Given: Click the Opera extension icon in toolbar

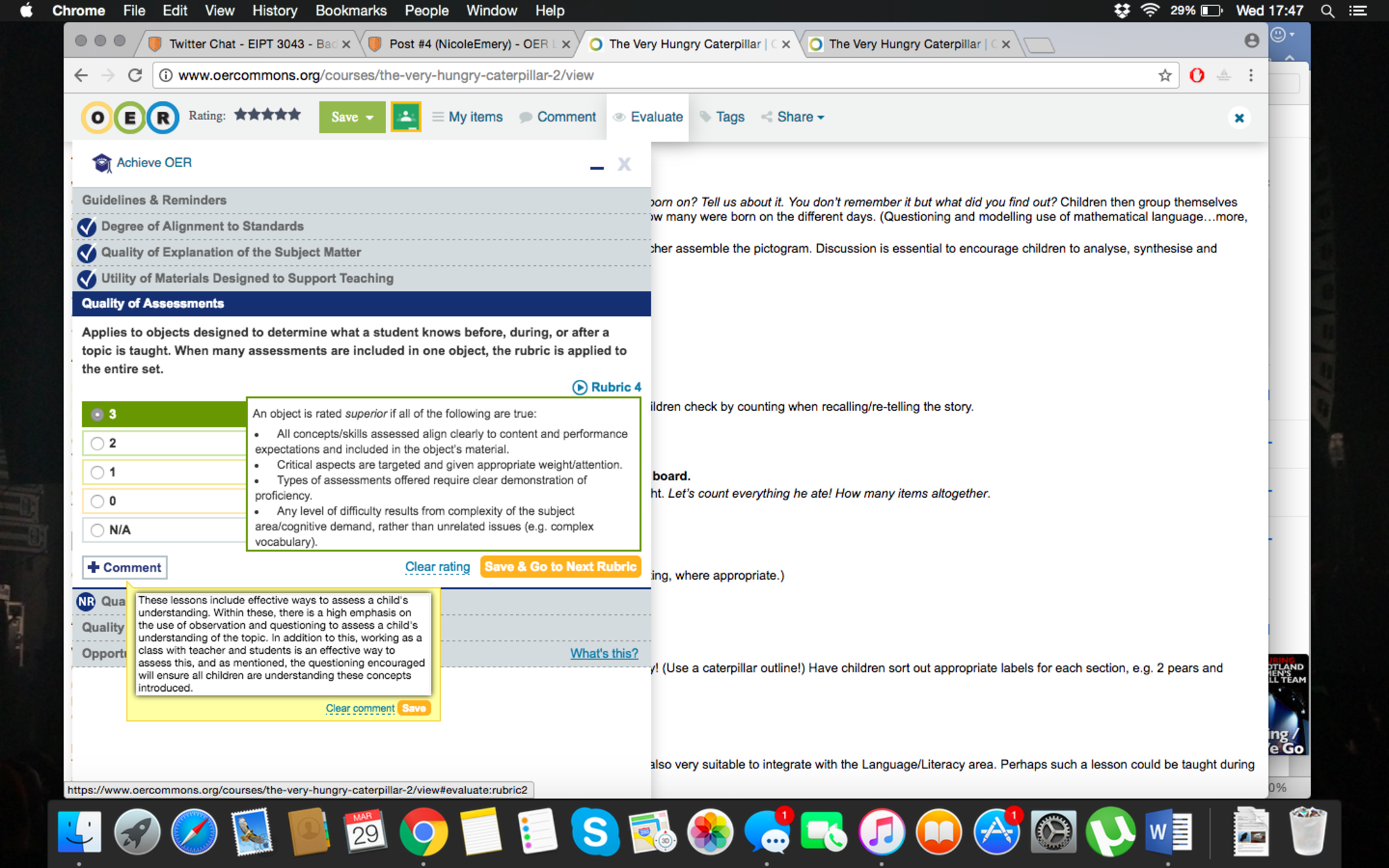Looking at the screenshot, I should tap(1197, 75).
